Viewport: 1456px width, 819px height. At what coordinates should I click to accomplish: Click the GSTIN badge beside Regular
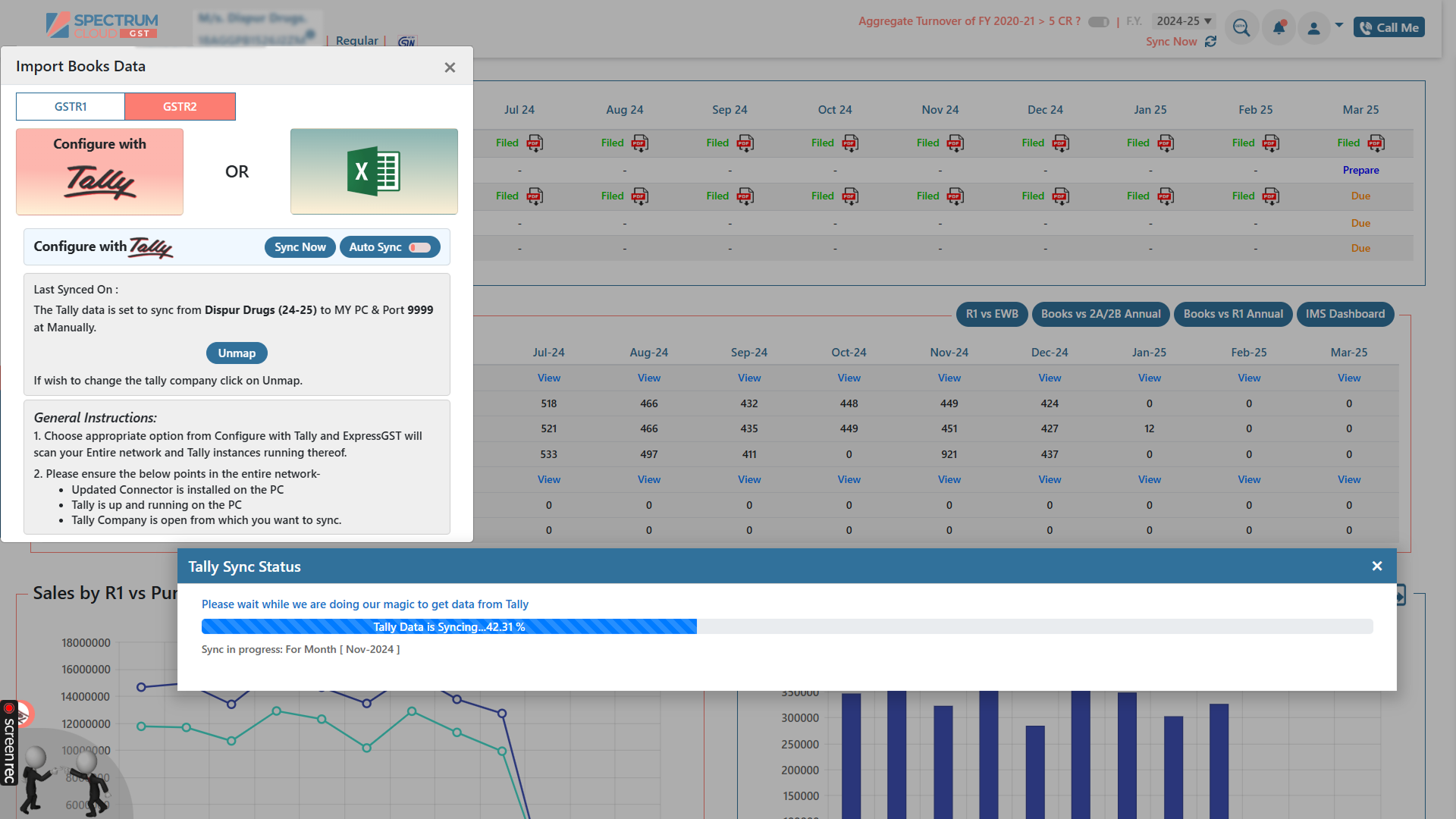click(406, 41)
